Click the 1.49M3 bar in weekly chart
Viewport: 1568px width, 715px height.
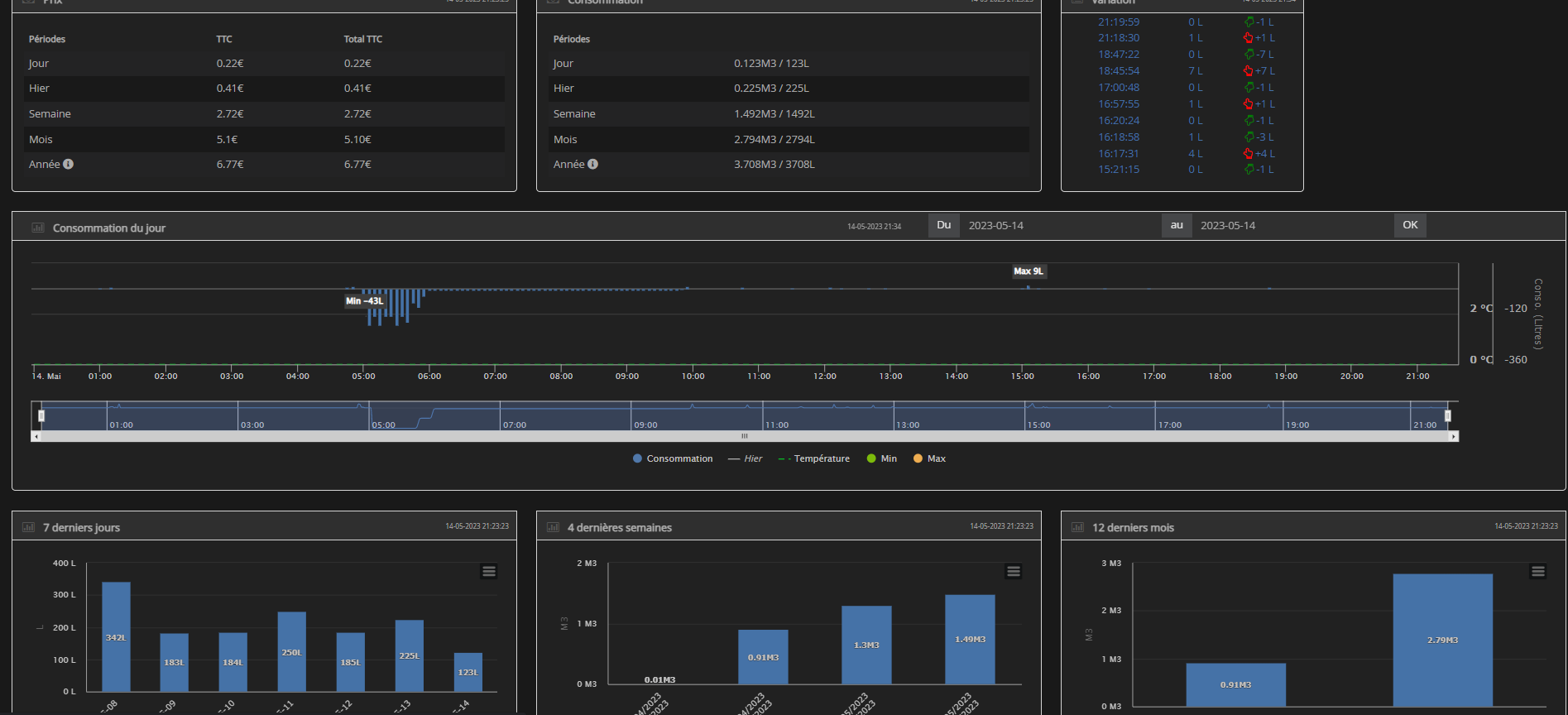click(970, 639)
